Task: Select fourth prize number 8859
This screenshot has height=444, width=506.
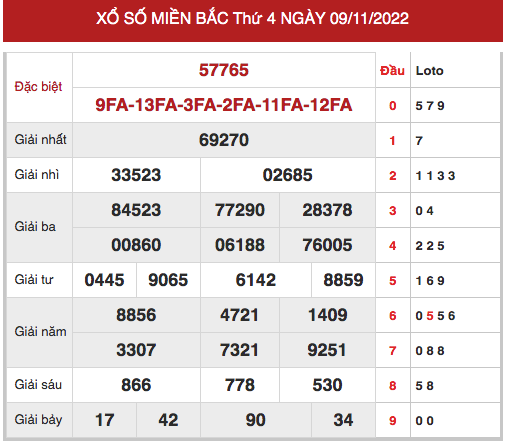Action: click(343, 280)
